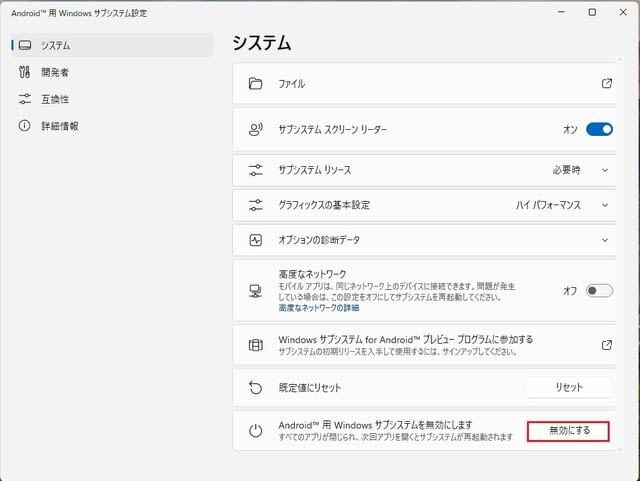Minimize the settings window
Screen dimensions: 640x481
562,12
